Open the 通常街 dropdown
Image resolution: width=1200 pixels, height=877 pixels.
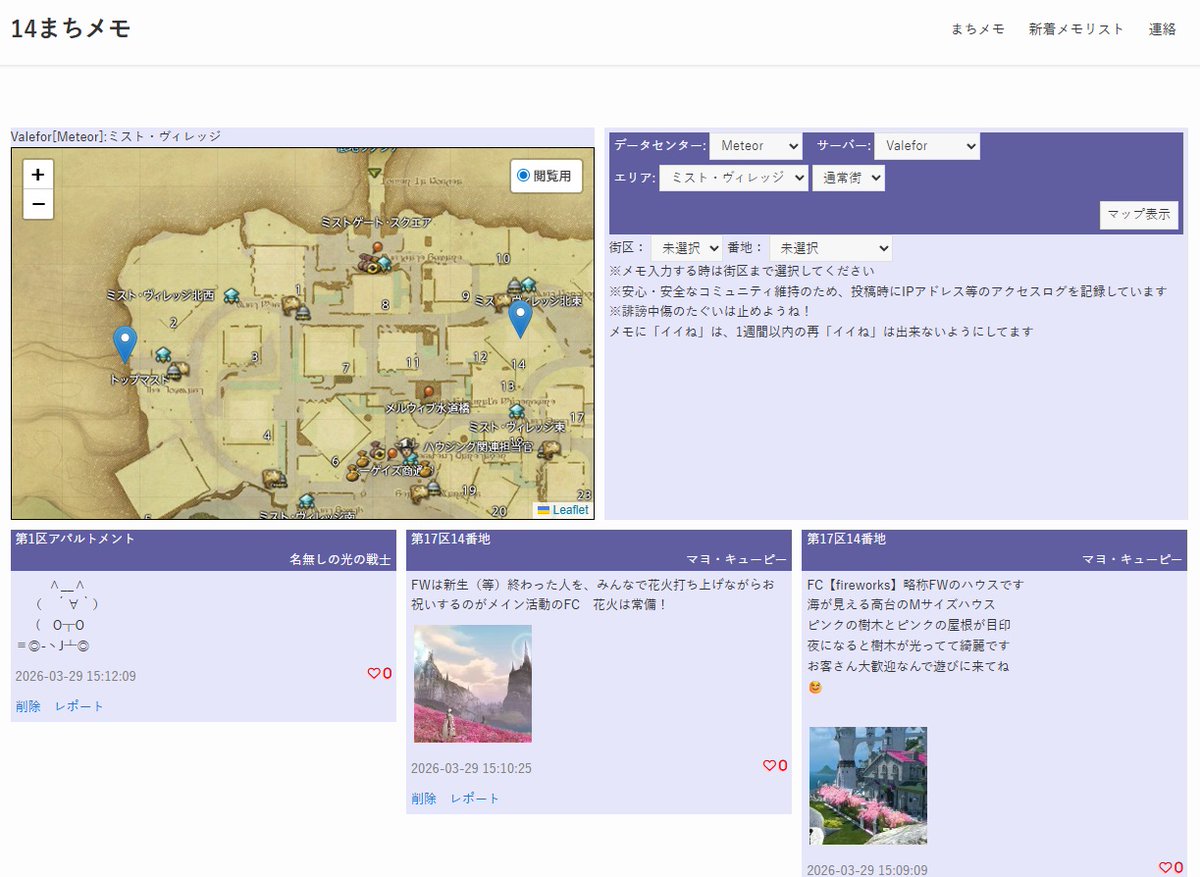849,178
